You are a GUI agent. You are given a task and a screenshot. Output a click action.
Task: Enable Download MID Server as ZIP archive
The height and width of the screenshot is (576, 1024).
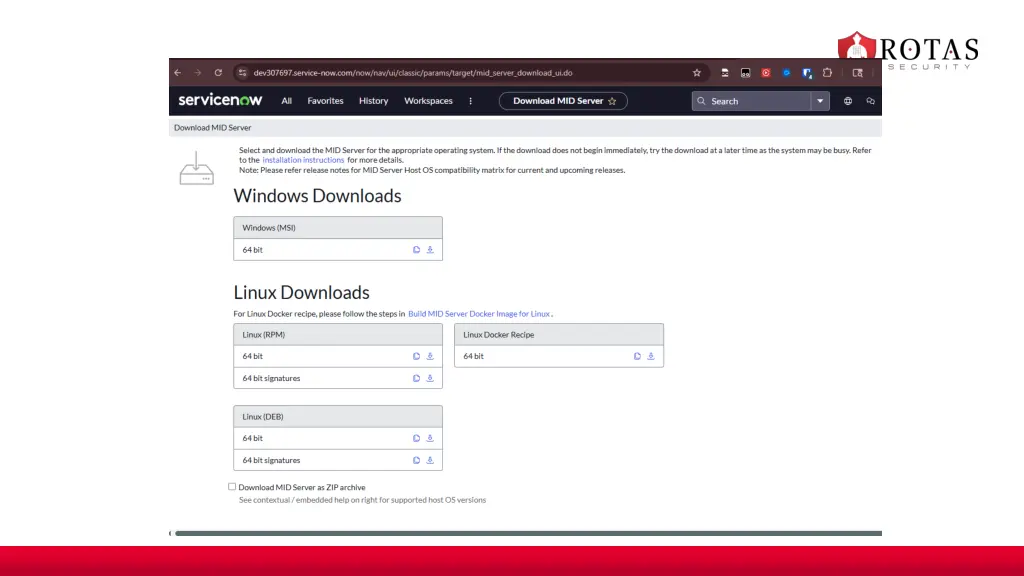(x=232, y=487)
